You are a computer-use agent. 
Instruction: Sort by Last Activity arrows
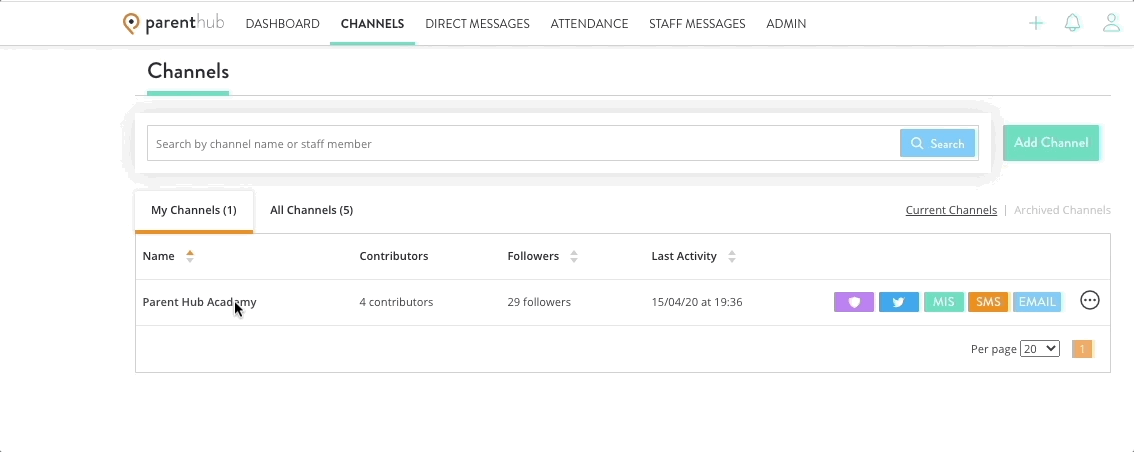tap(732, 256)
